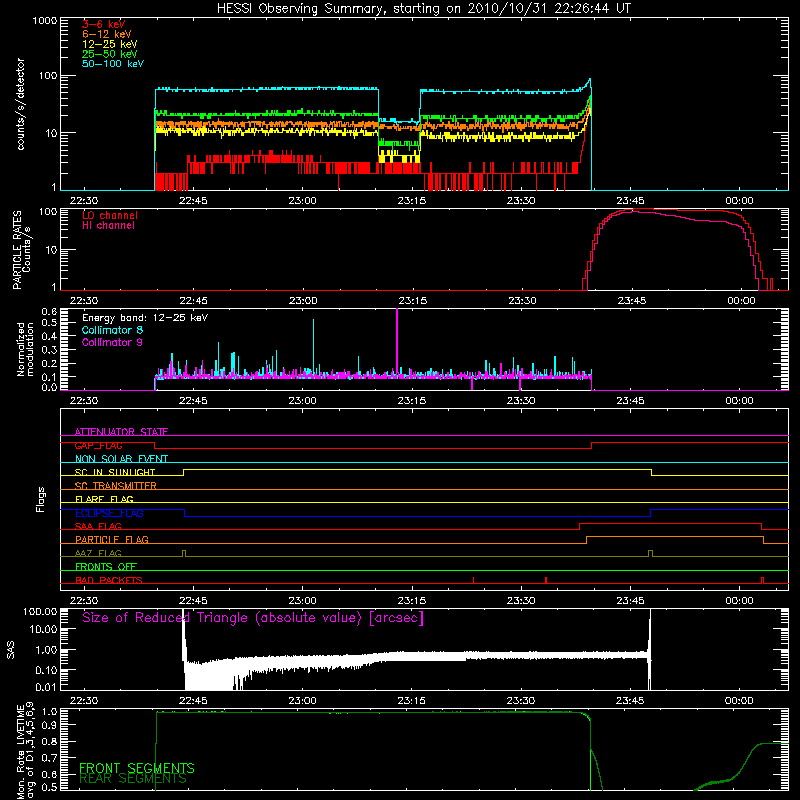The height and width of the screenshot is (800, 800).
Task: Click the 'Energy band: 12-25 keV' annotation
Action: 145,318
